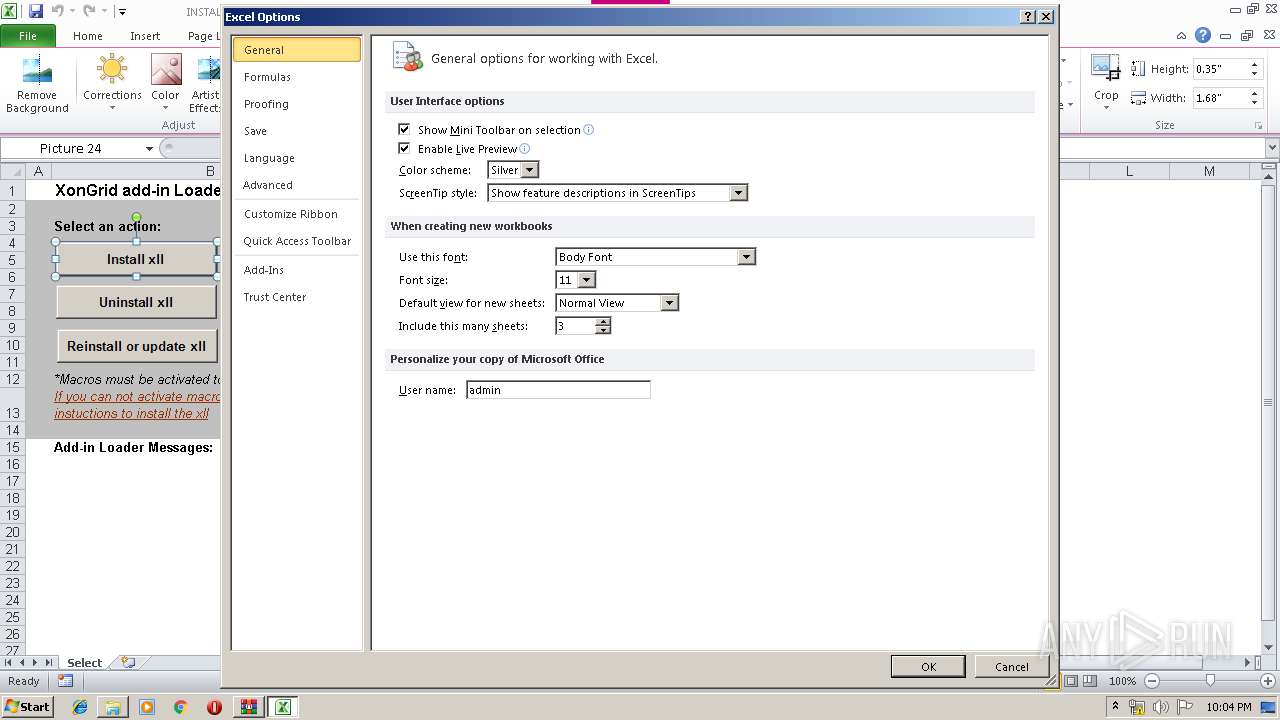Select Customize Ribbon options category
The image size is (1280, 720).
click(x=296, y=214)
